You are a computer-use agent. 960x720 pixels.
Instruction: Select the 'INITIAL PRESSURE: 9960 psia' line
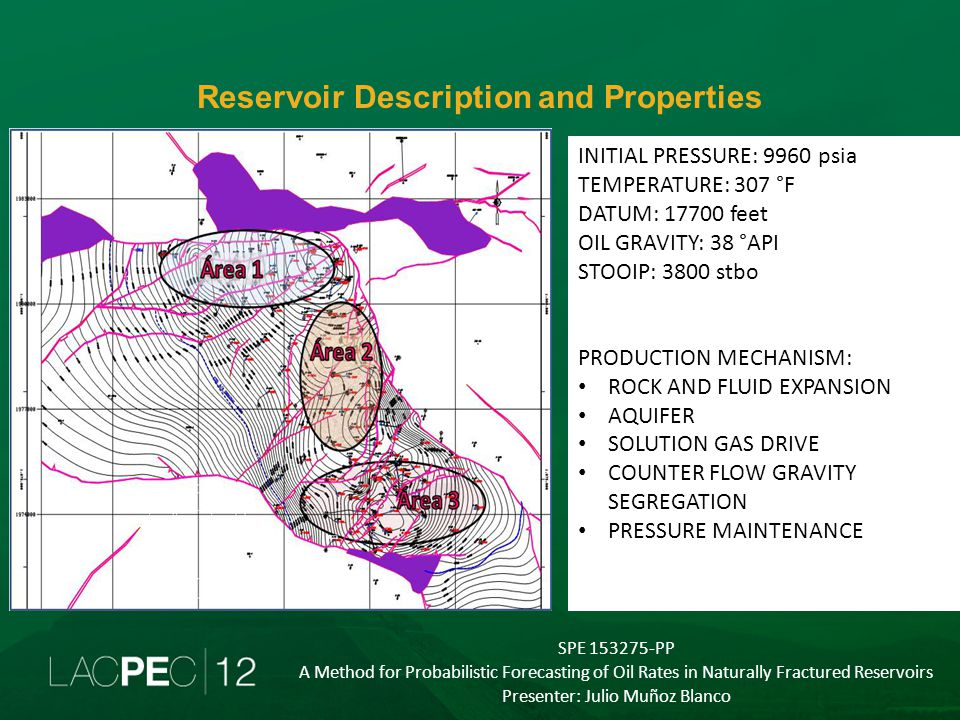tap(717, 156)
